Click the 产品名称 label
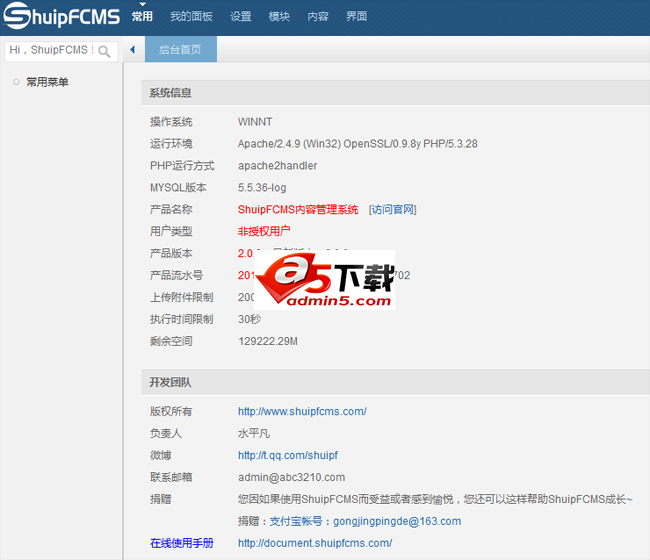This screenshot has width=650, height=560. coord(171,210)
